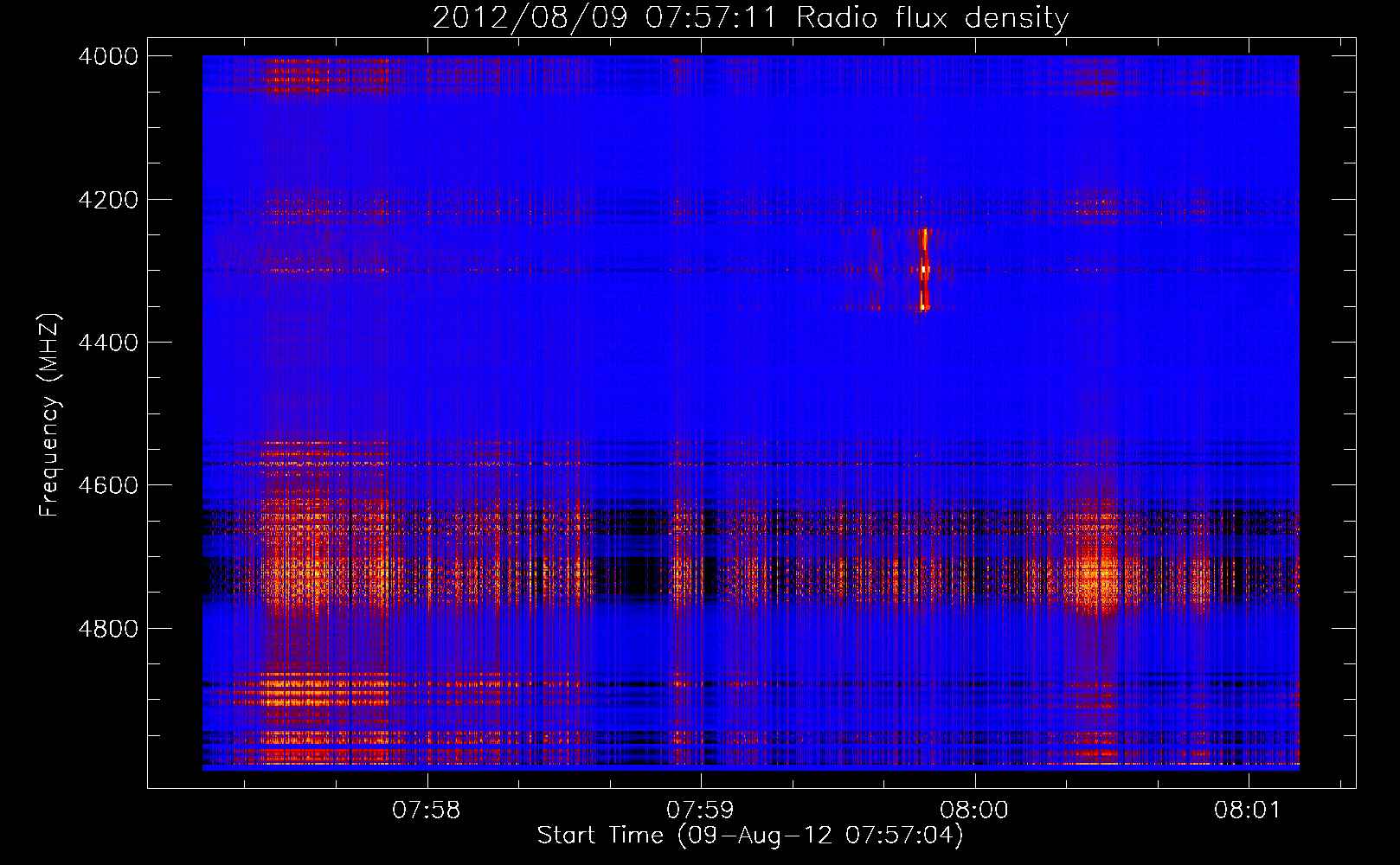1400x865 pixels.
Task: Click the "Frequency (MHZ)" axis label
Action: [x=50, y=415]
